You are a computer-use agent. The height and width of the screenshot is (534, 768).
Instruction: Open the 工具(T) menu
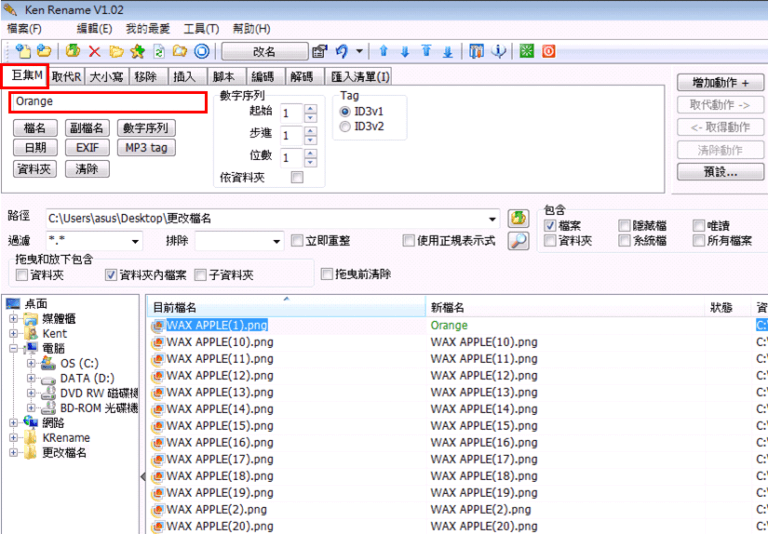click(201, 29)
